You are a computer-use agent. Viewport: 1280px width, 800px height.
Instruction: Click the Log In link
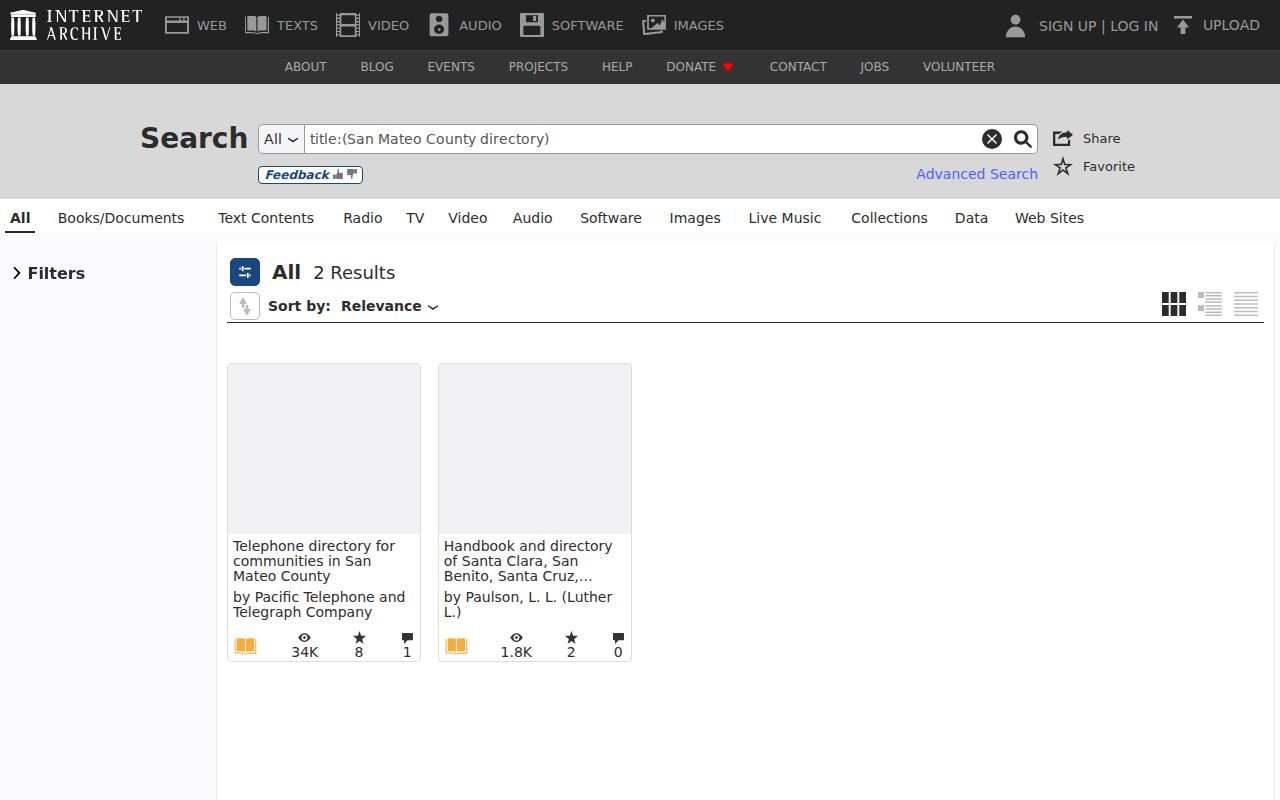point(1134,26)
